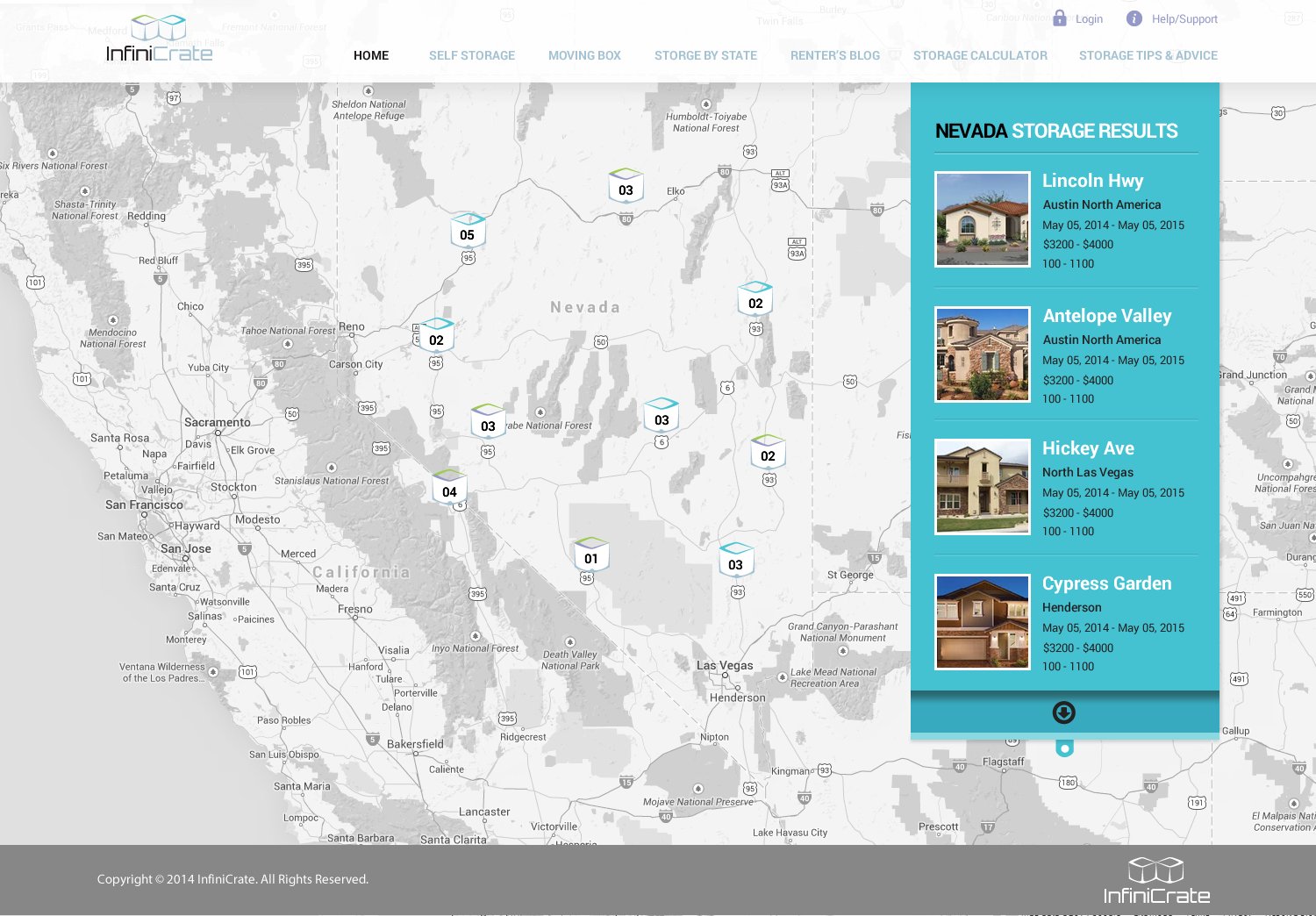Image resolution: width=1316 pixels, height=916 pixels.
Task: Click 'Henderson' in Cypress Garden listing
Action: [1072, 607]
